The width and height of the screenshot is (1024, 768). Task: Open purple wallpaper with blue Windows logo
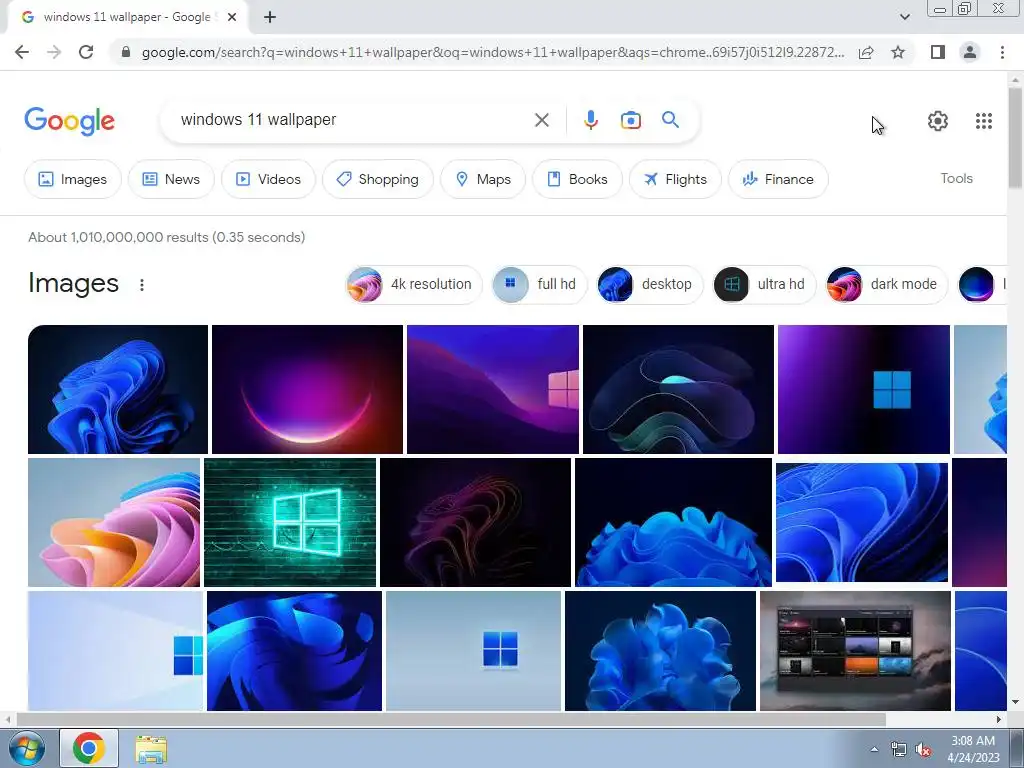tap(863, 389)
